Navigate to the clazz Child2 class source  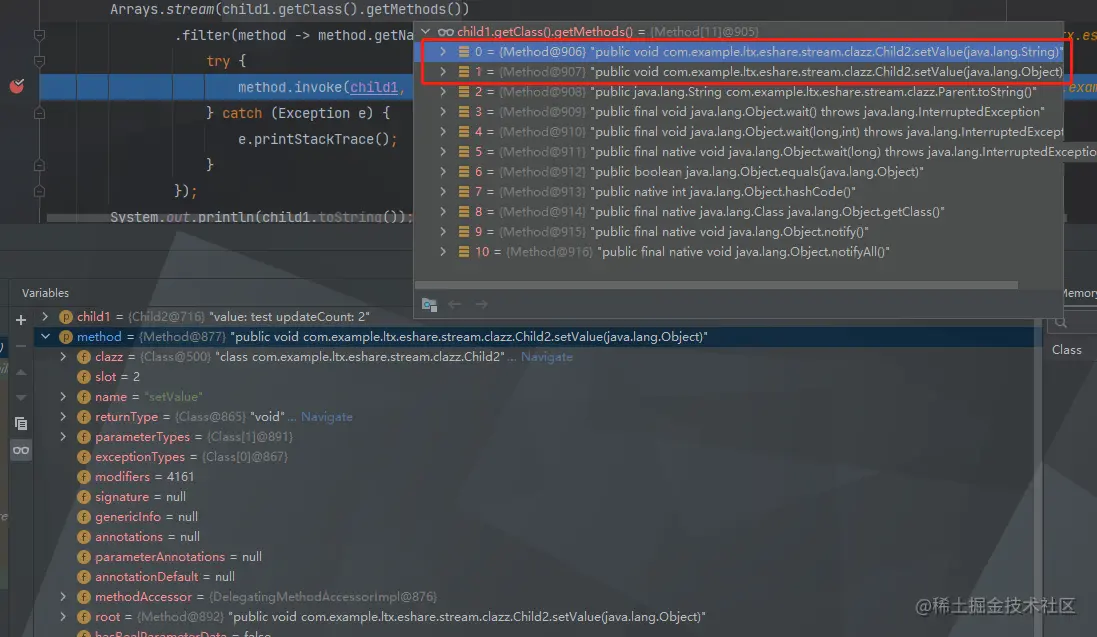tap(546, 357)
